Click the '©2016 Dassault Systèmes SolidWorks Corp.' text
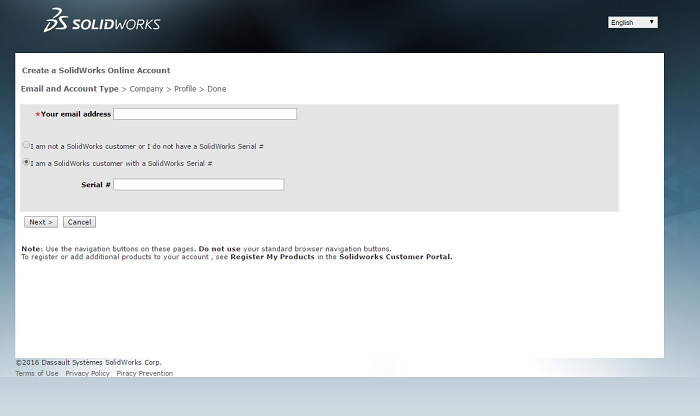The image size is (700, 416). point(88,362)
